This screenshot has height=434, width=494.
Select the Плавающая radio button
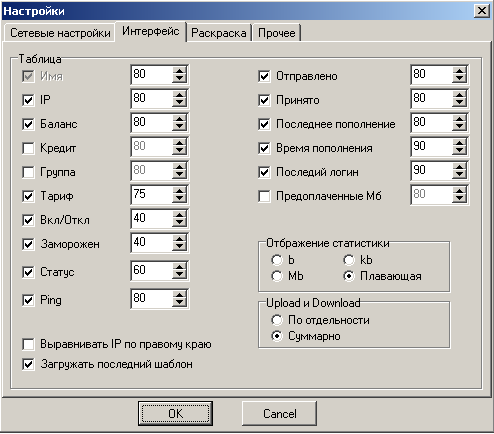click(x=349, y=276)
